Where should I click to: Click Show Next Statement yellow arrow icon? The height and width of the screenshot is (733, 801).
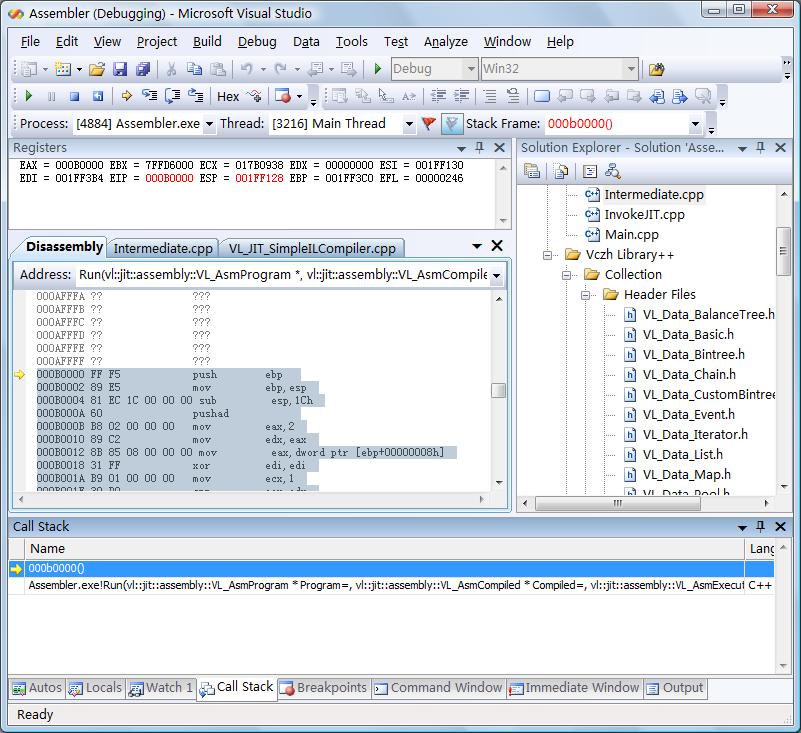click(x=127, y=96)
